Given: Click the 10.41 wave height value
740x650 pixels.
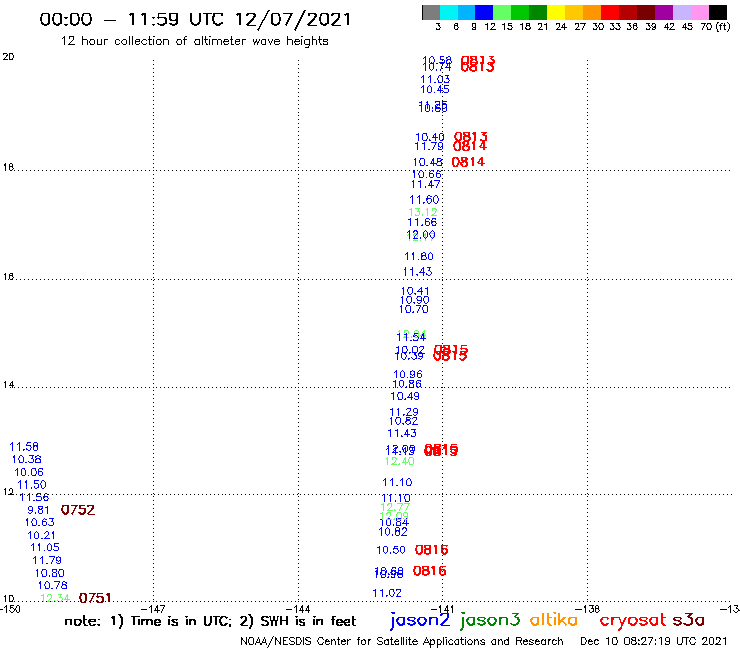Looking at the screenshot, I should [415, 291].
